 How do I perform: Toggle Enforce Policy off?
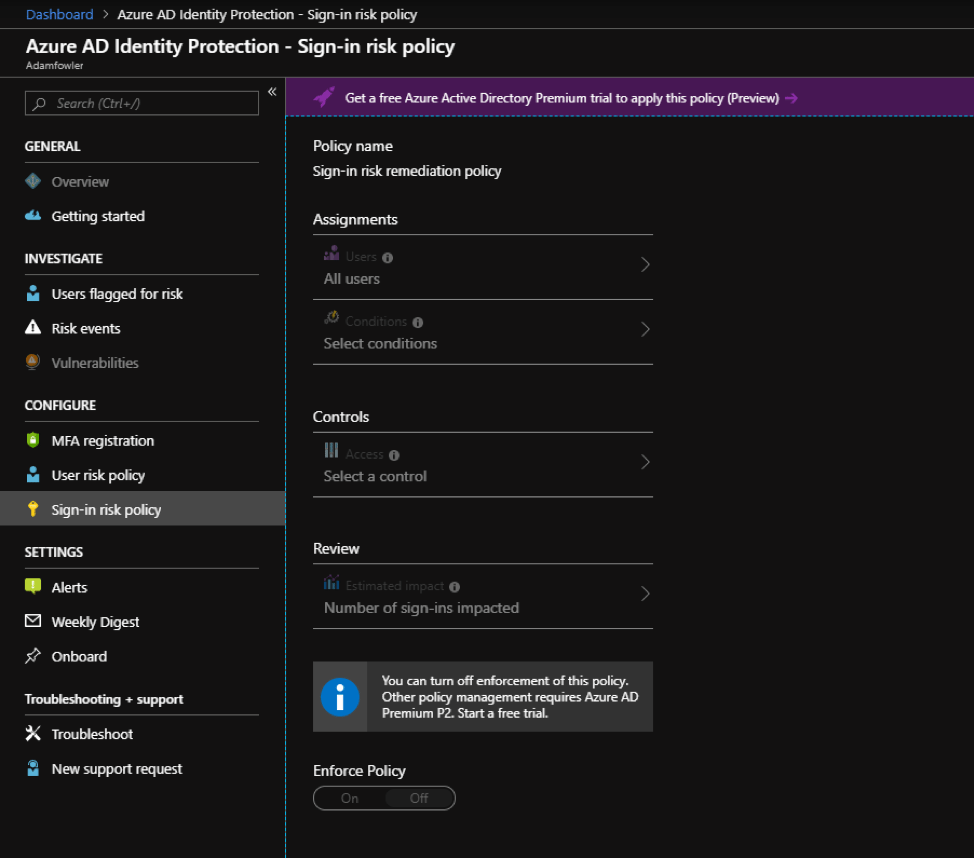(418, 798)
